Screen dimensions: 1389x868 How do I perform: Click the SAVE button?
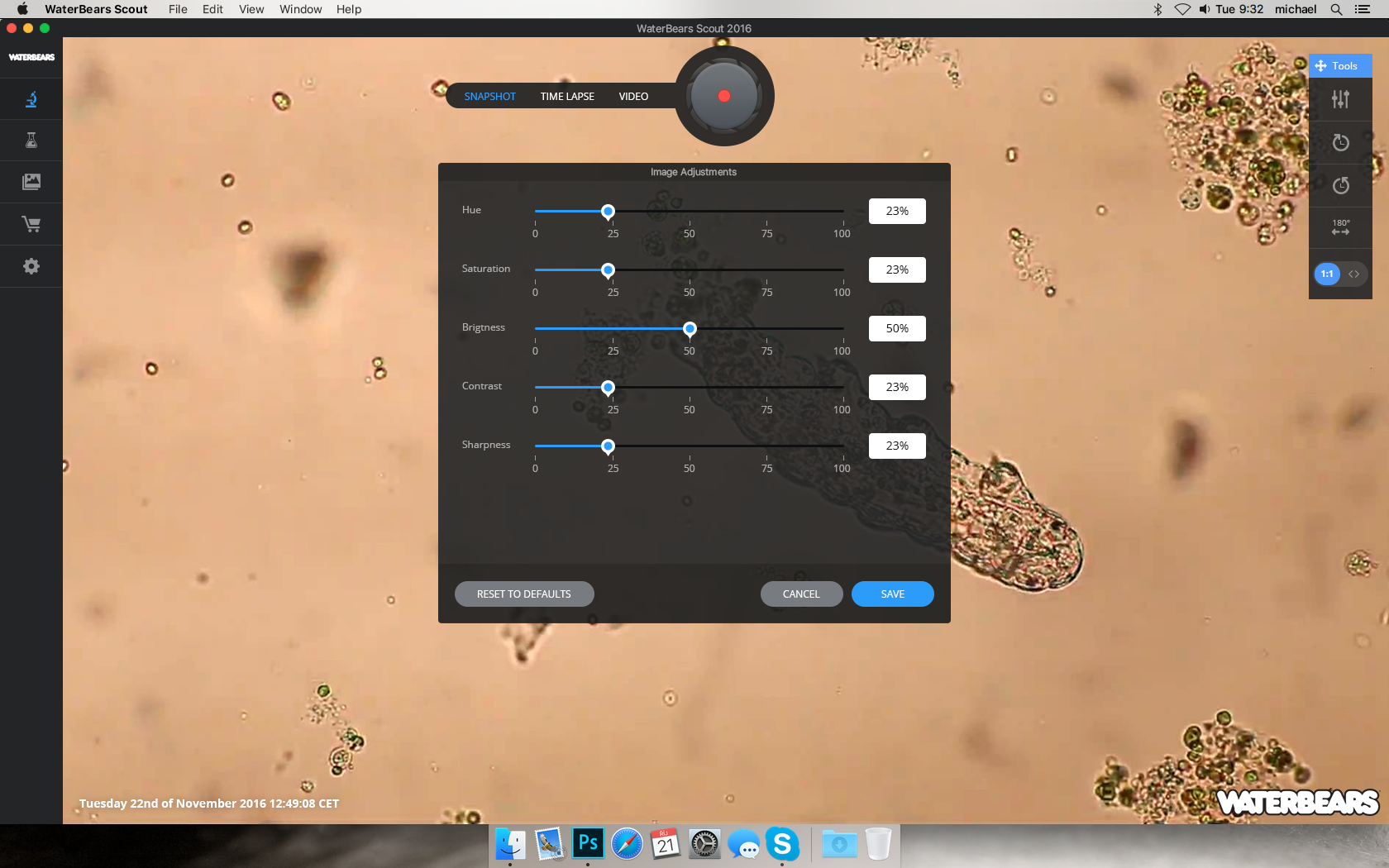pos(893,594)
